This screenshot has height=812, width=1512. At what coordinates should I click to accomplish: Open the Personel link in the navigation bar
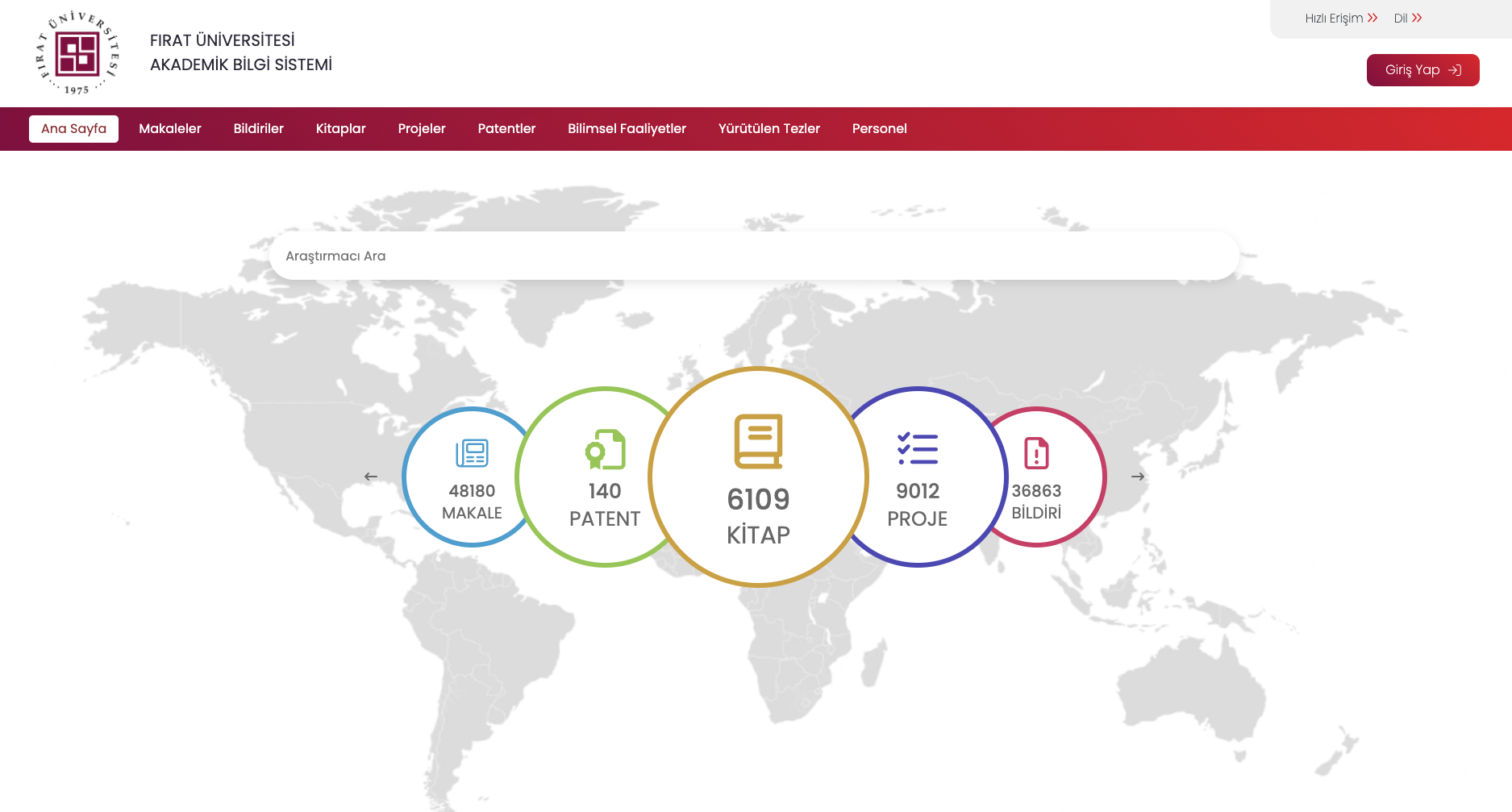tap(880, 129)
